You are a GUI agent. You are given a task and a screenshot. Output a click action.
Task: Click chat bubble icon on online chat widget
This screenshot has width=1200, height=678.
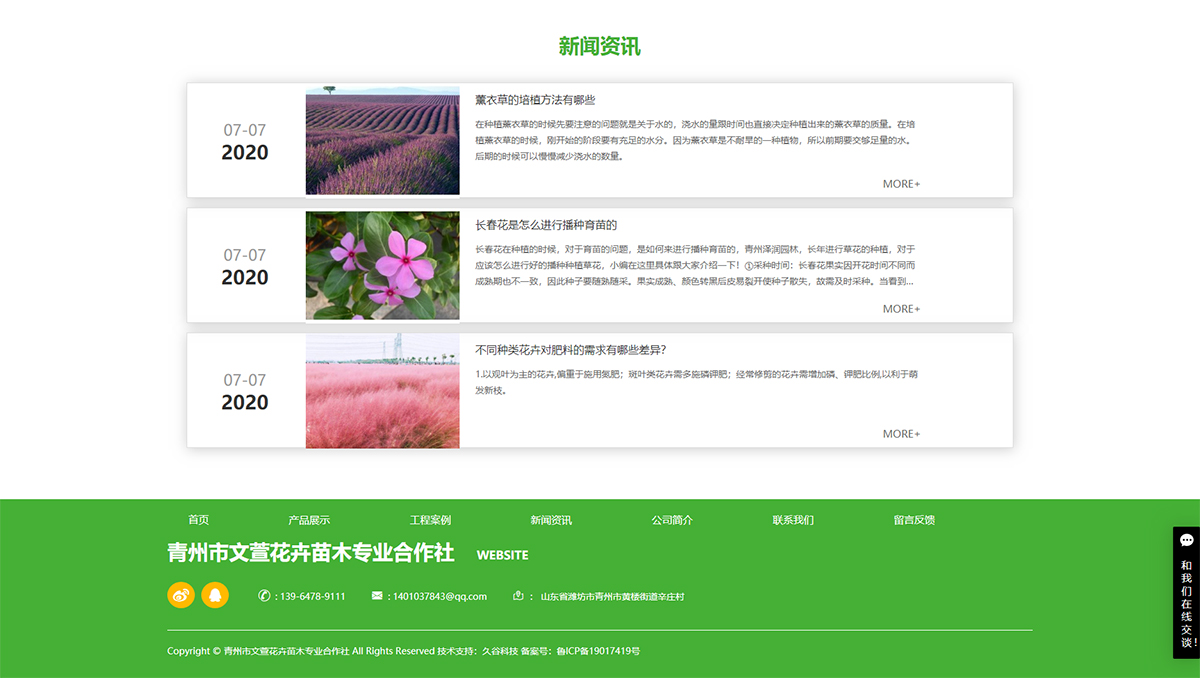(1187, 541)
